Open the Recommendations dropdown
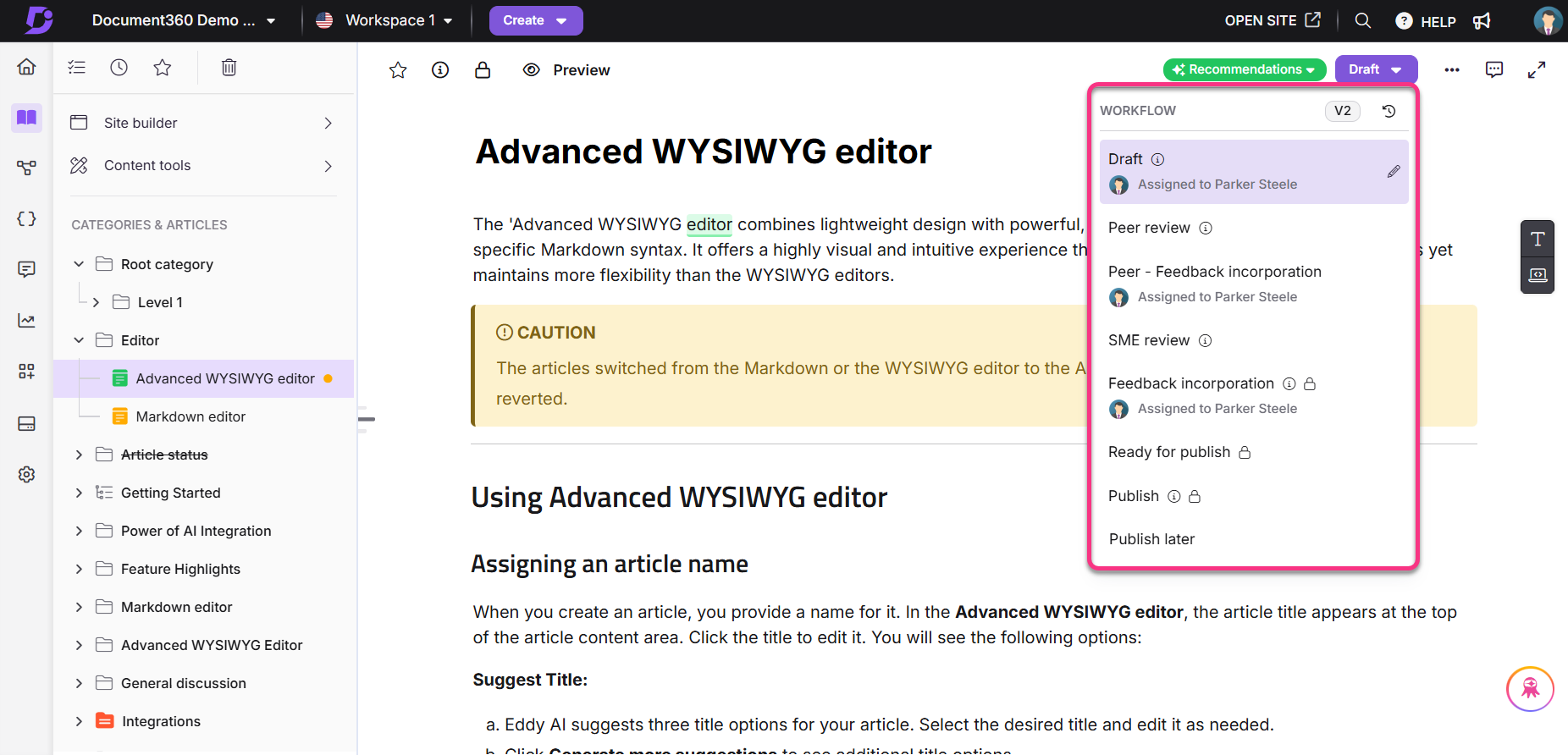Screen dimensions: 1568x755 1245,69
